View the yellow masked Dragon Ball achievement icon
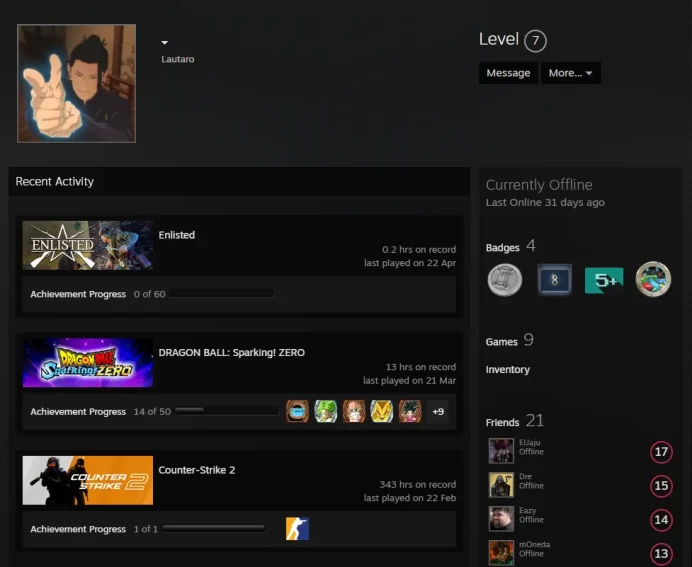 click(x=382, y=411)
